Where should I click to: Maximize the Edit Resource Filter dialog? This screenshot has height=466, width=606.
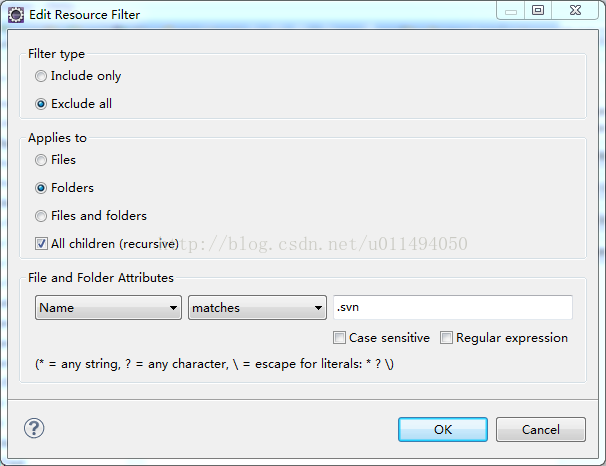pyautogui.click(x=538, y=10)
